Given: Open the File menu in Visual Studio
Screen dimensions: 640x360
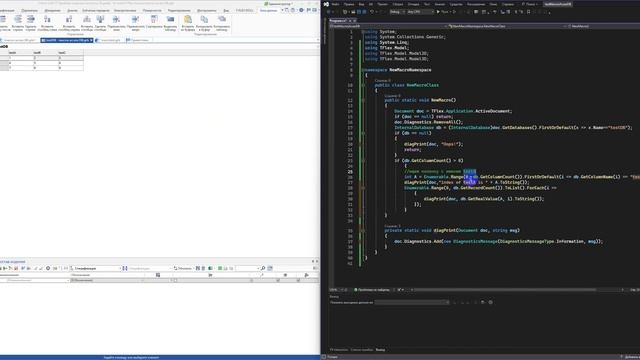Looking at the screenshot, I should 335,4.
